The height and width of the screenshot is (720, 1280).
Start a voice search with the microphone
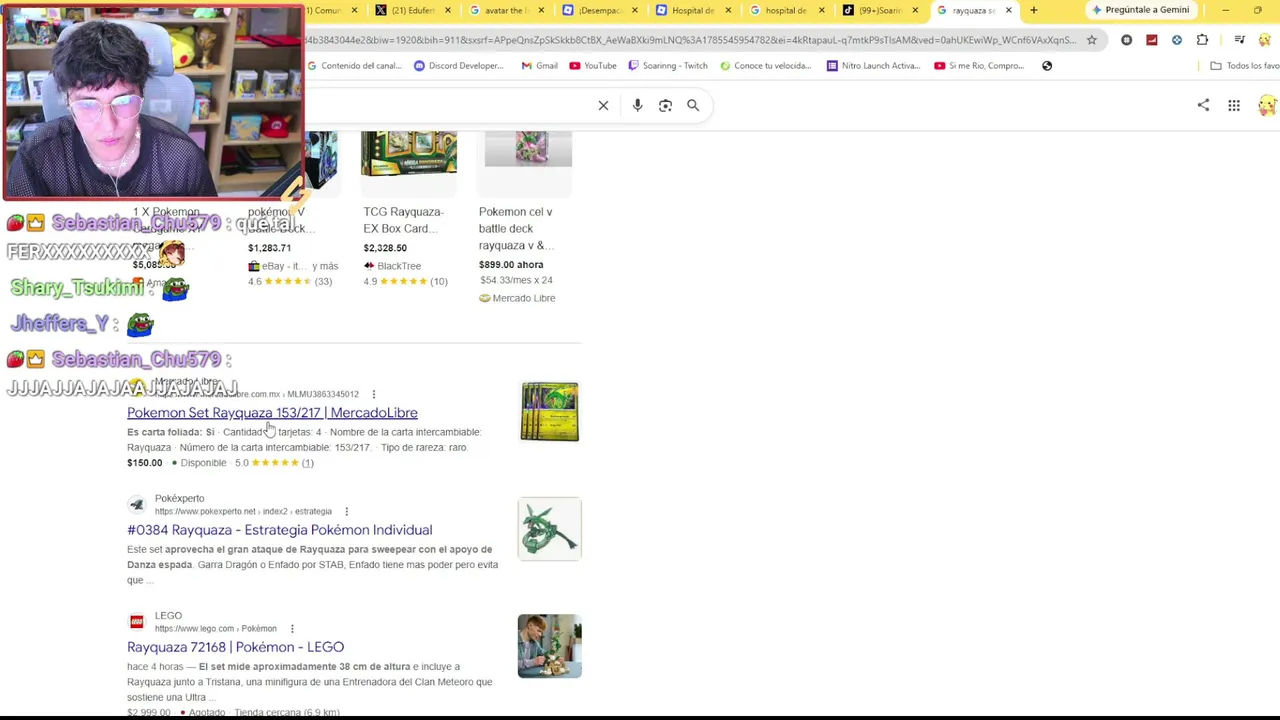click(x=637, y=105)
